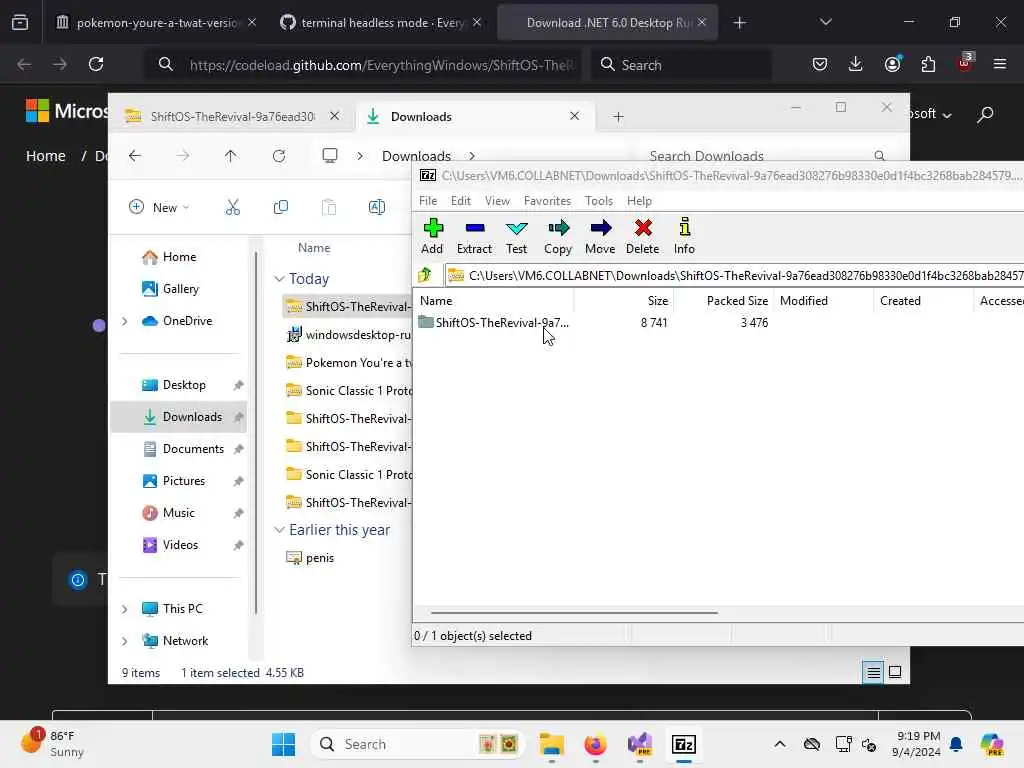
Task: Sort by the Size column in 7-Zip
Action: (x=624, y=300)
